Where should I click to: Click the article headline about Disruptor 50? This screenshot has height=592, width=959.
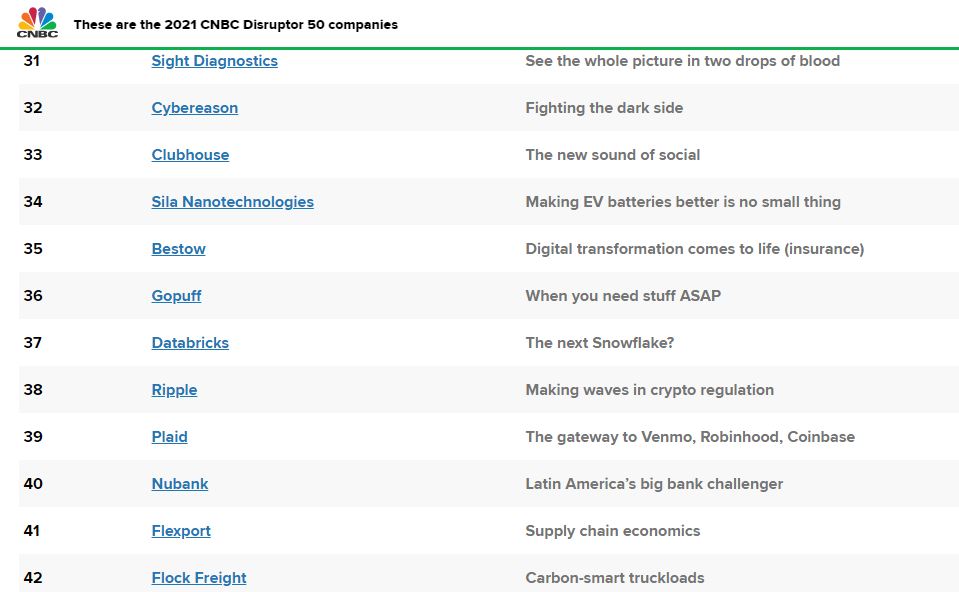click(235, 24)
